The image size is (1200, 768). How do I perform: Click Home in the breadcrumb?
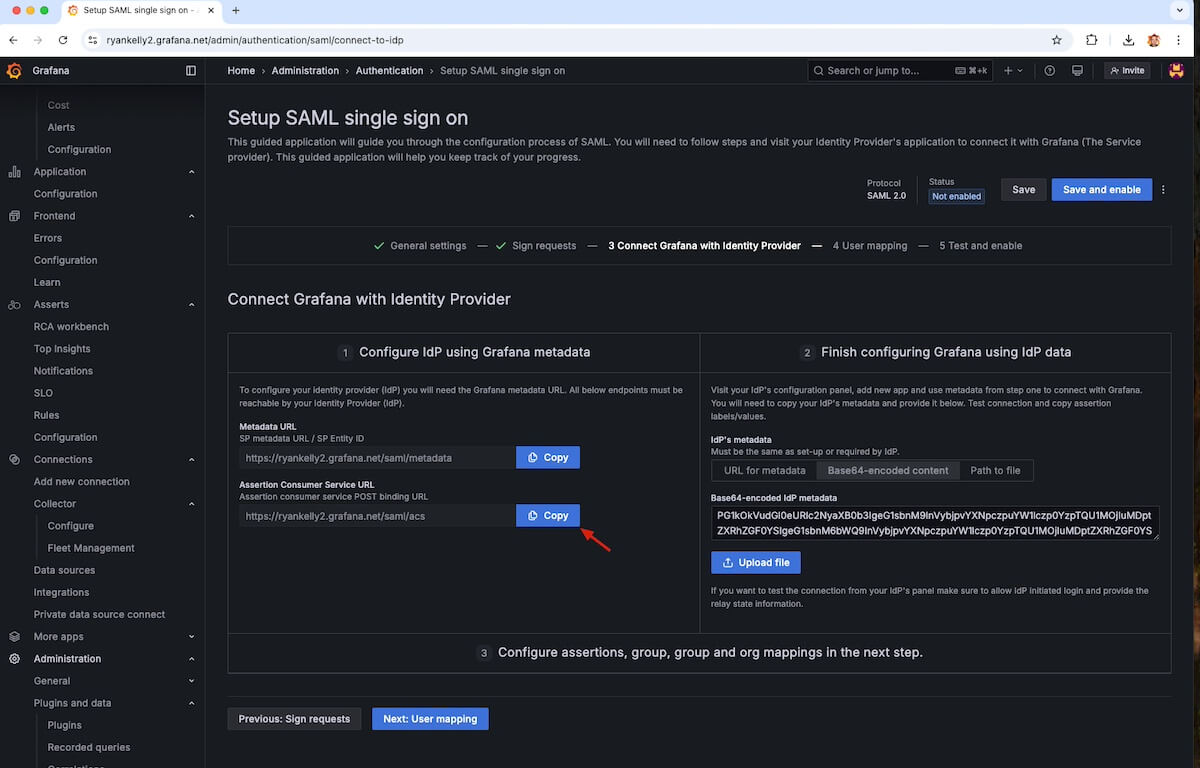[x=241, y=71]
